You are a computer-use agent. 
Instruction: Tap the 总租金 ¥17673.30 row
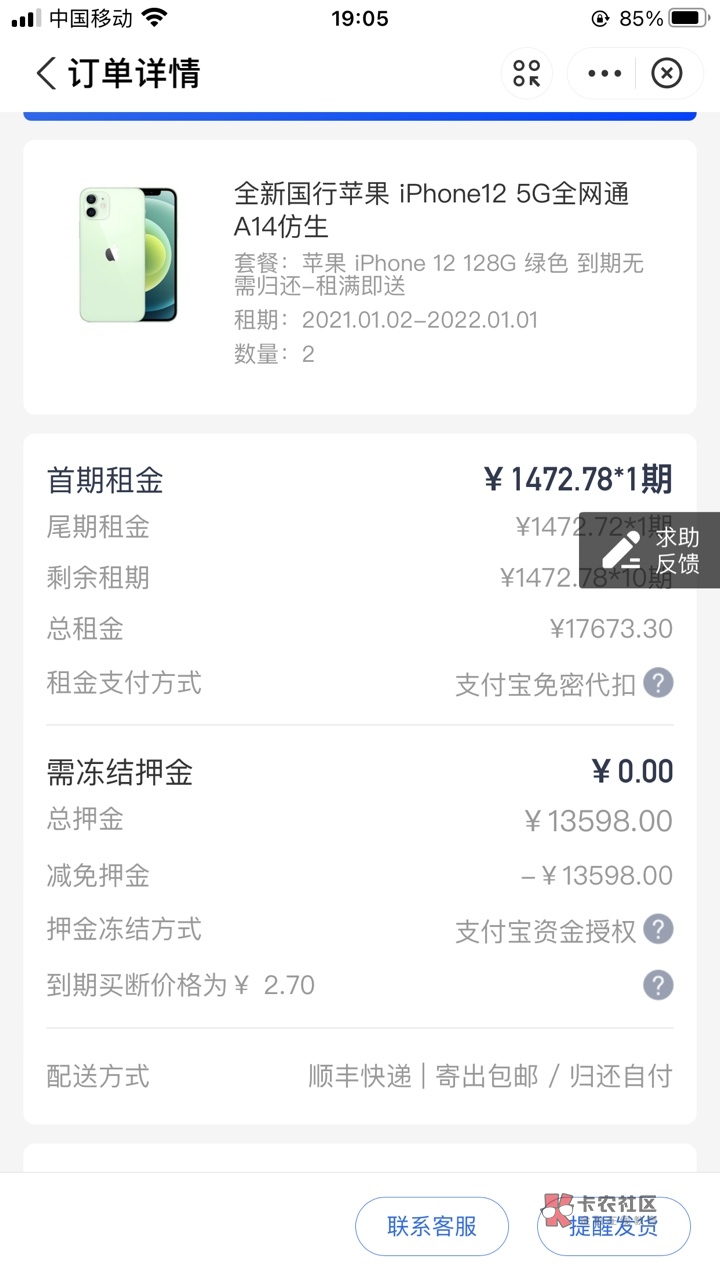pos(360,629)
